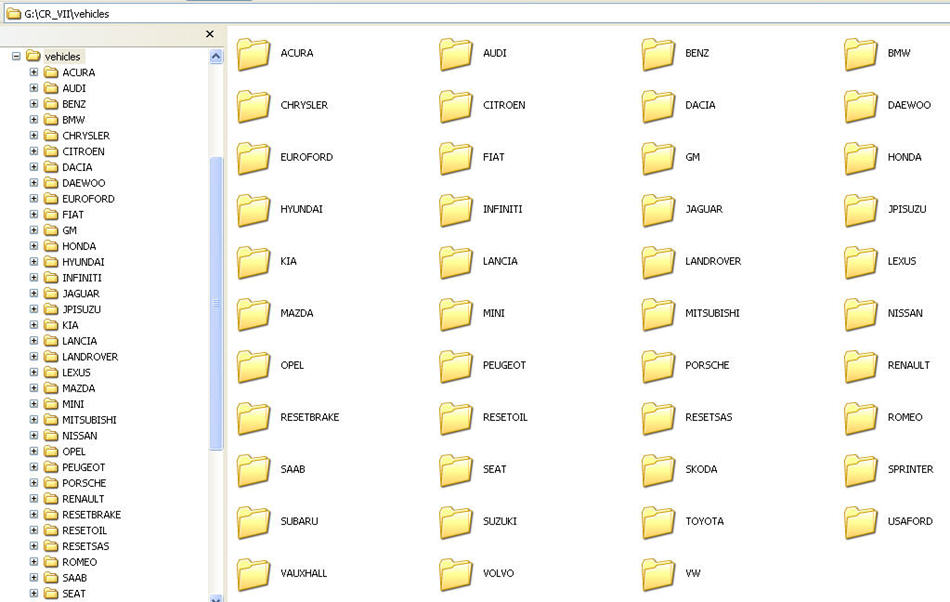The width and height of the screenshot is (950, 602).
Task: Select DAEWOO in the folder tree
Action: pyautogui.click(x=84, y=182)
